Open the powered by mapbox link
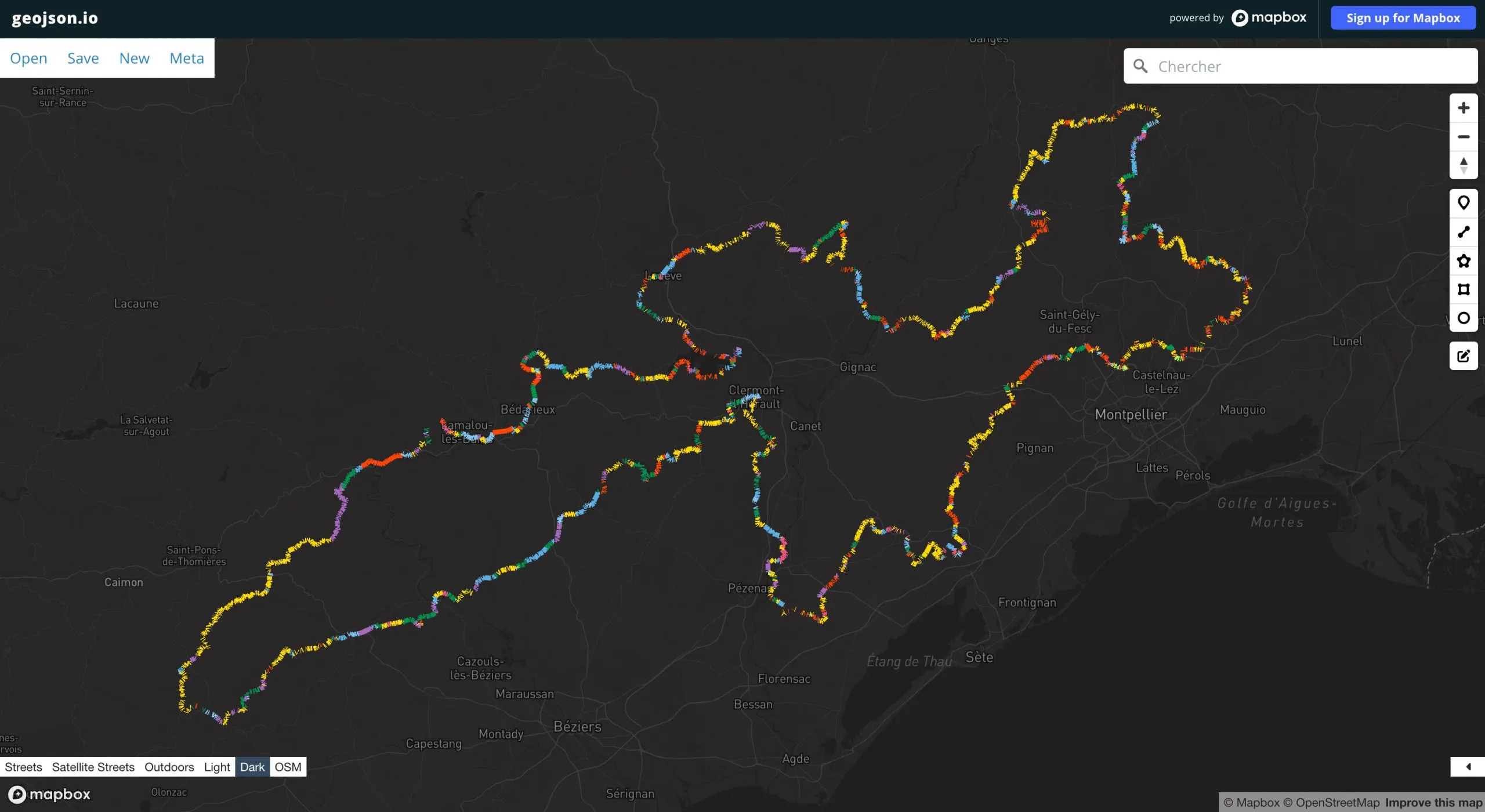 point(1238,18)
